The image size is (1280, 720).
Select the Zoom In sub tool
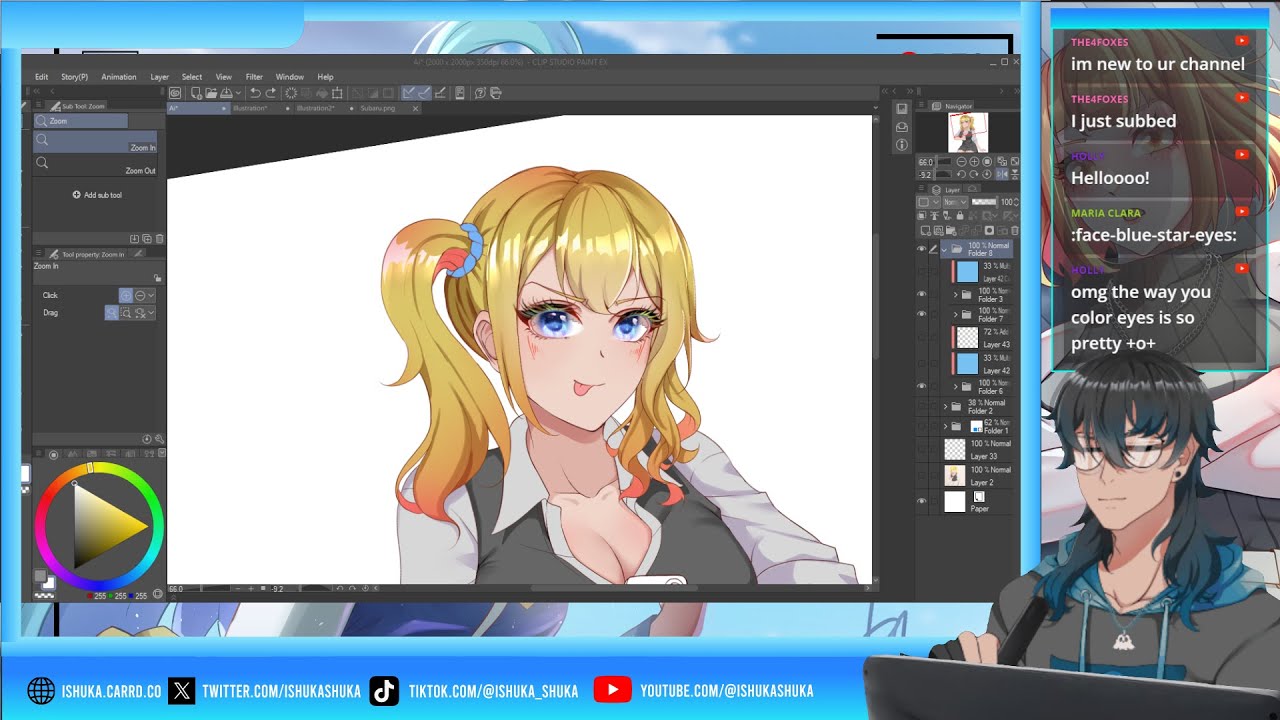[97, 142]
